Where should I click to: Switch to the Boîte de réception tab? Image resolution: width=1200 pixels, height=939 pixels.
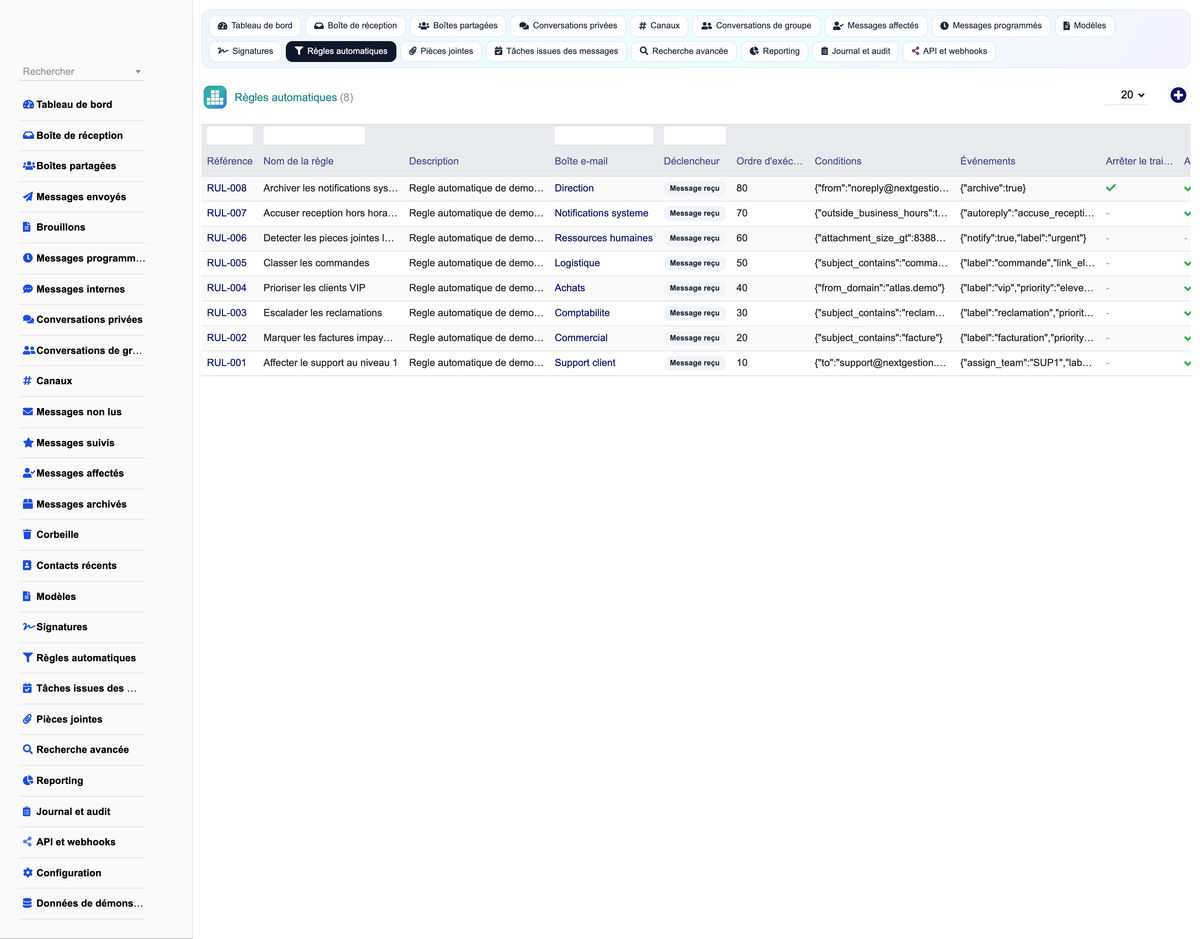tap(355, 25)
